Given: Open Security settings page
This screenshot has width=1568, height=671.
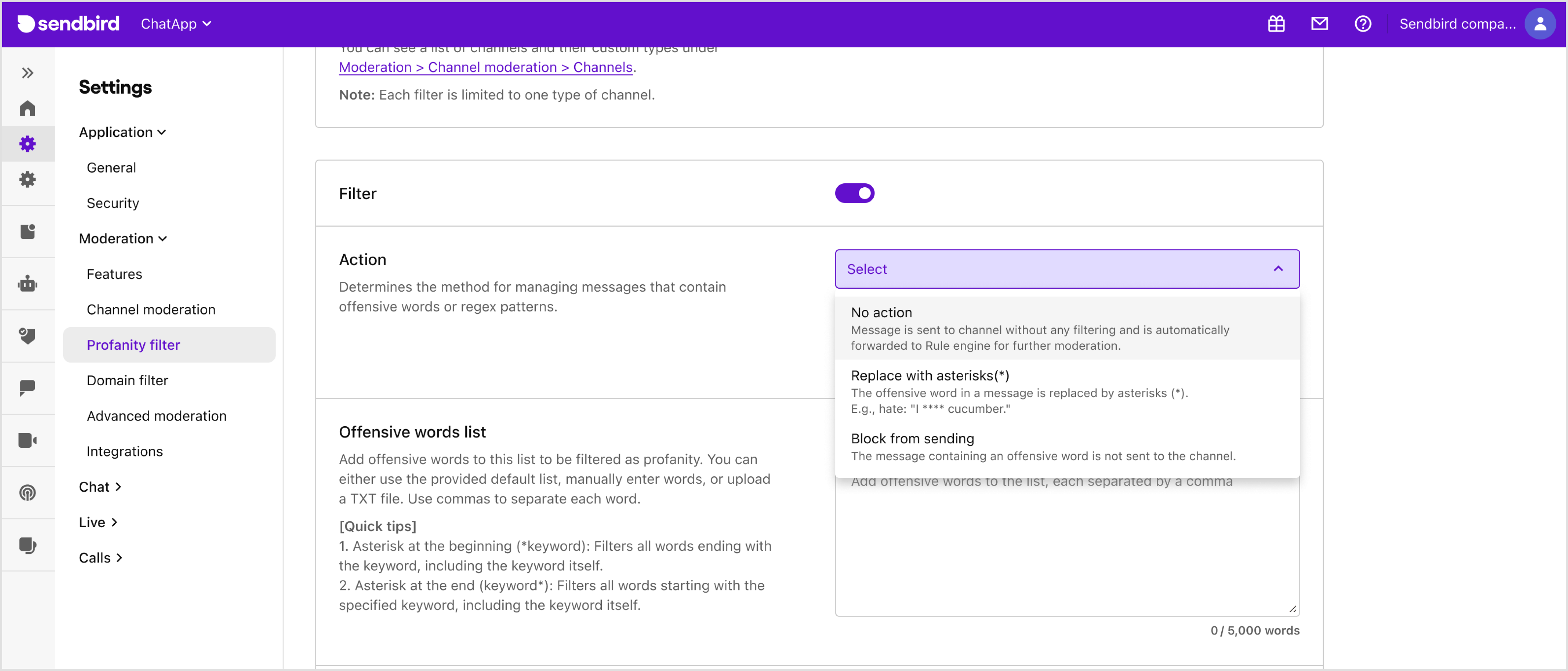Looking at the screenshot, I should coord(113,203).
